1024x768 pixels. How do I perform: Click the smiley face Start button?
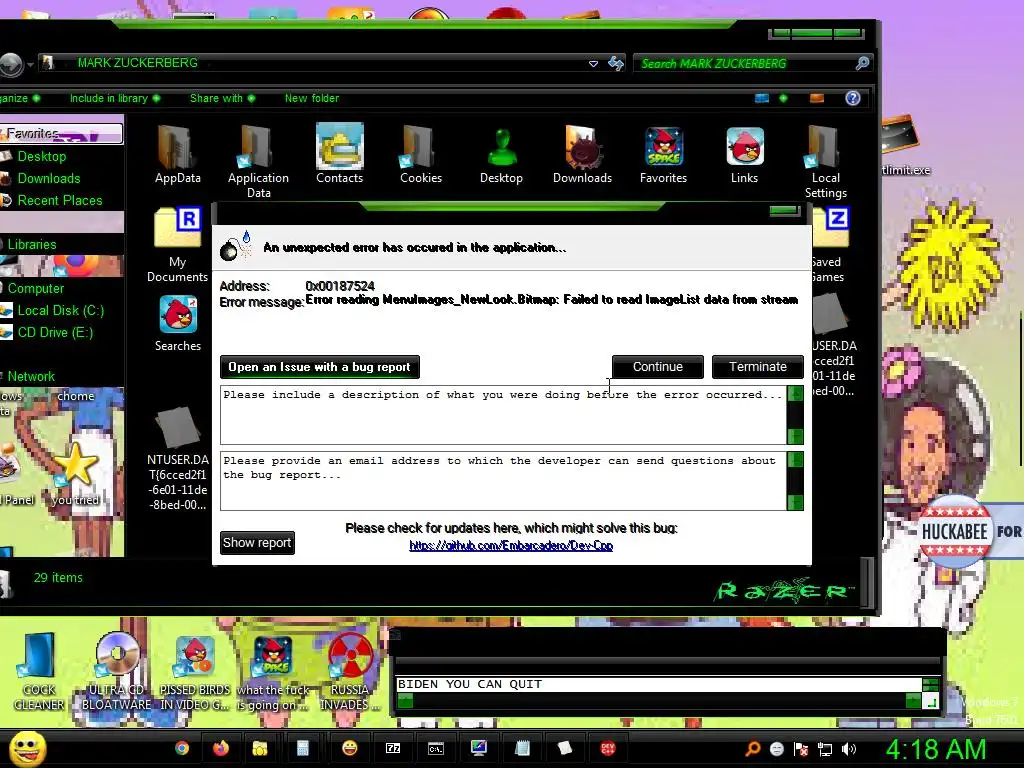click(27, 748)
